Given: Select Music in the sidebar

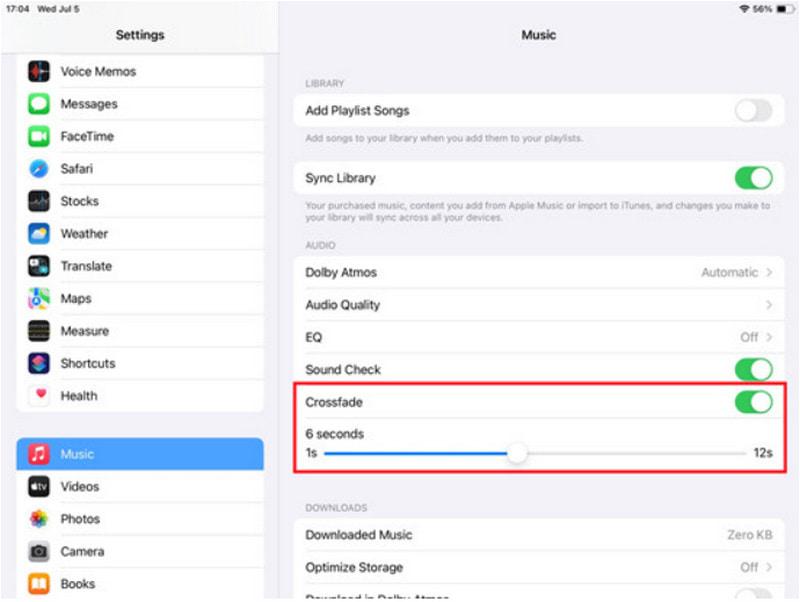Looking at the screenshot, I should pyautogui.click(x=140, y=454).
